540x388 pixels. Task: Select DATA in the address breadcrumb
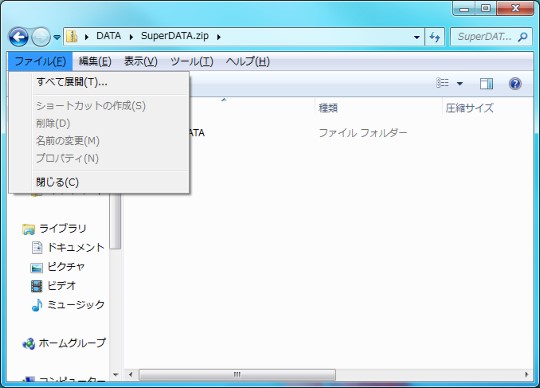point(108,36)
